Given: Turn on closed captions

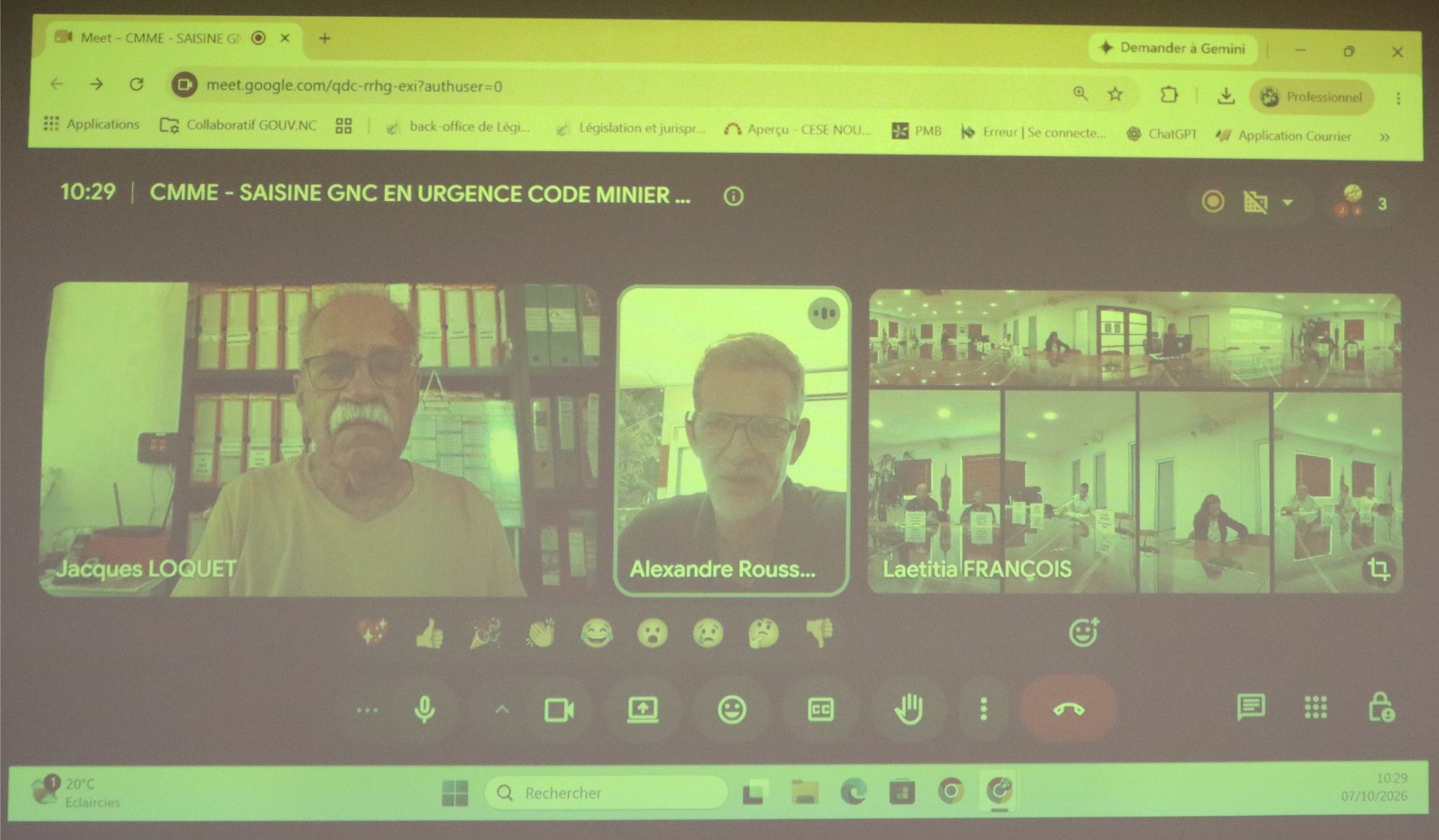Looking at the screenshot, I should click(820, 709).
